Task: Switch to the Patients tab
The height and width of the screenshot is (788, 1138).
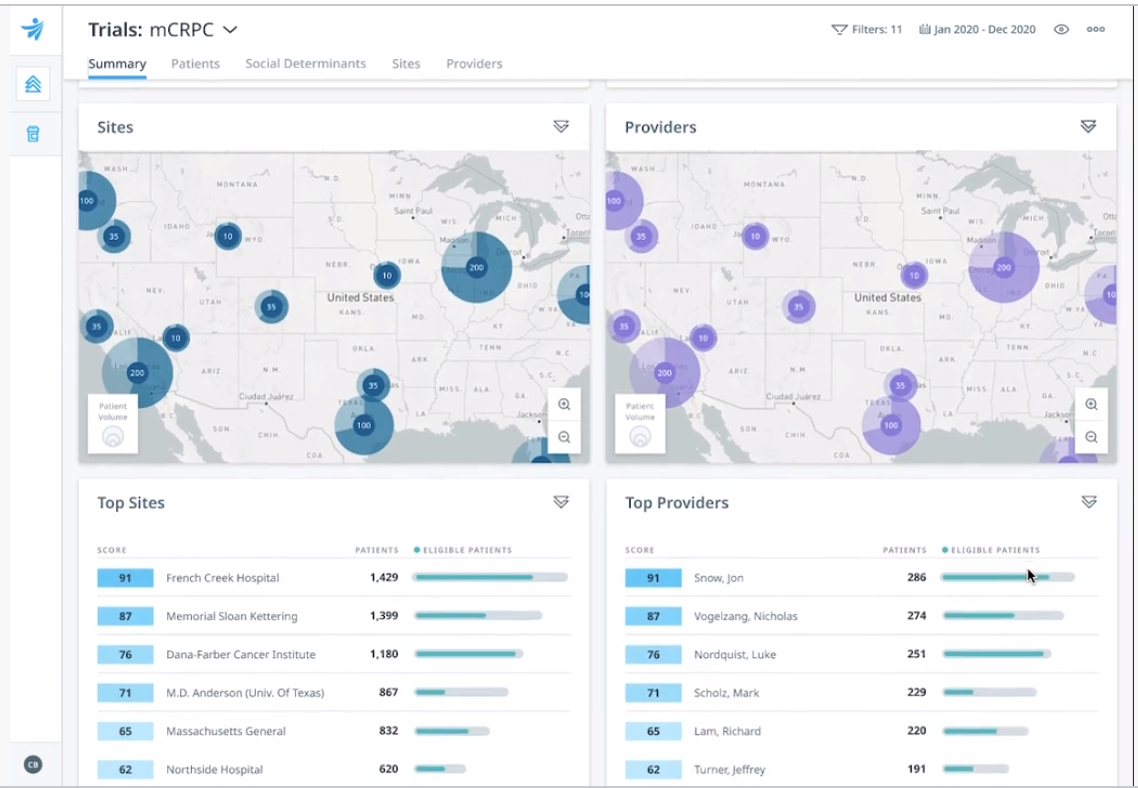Action: 195,64
